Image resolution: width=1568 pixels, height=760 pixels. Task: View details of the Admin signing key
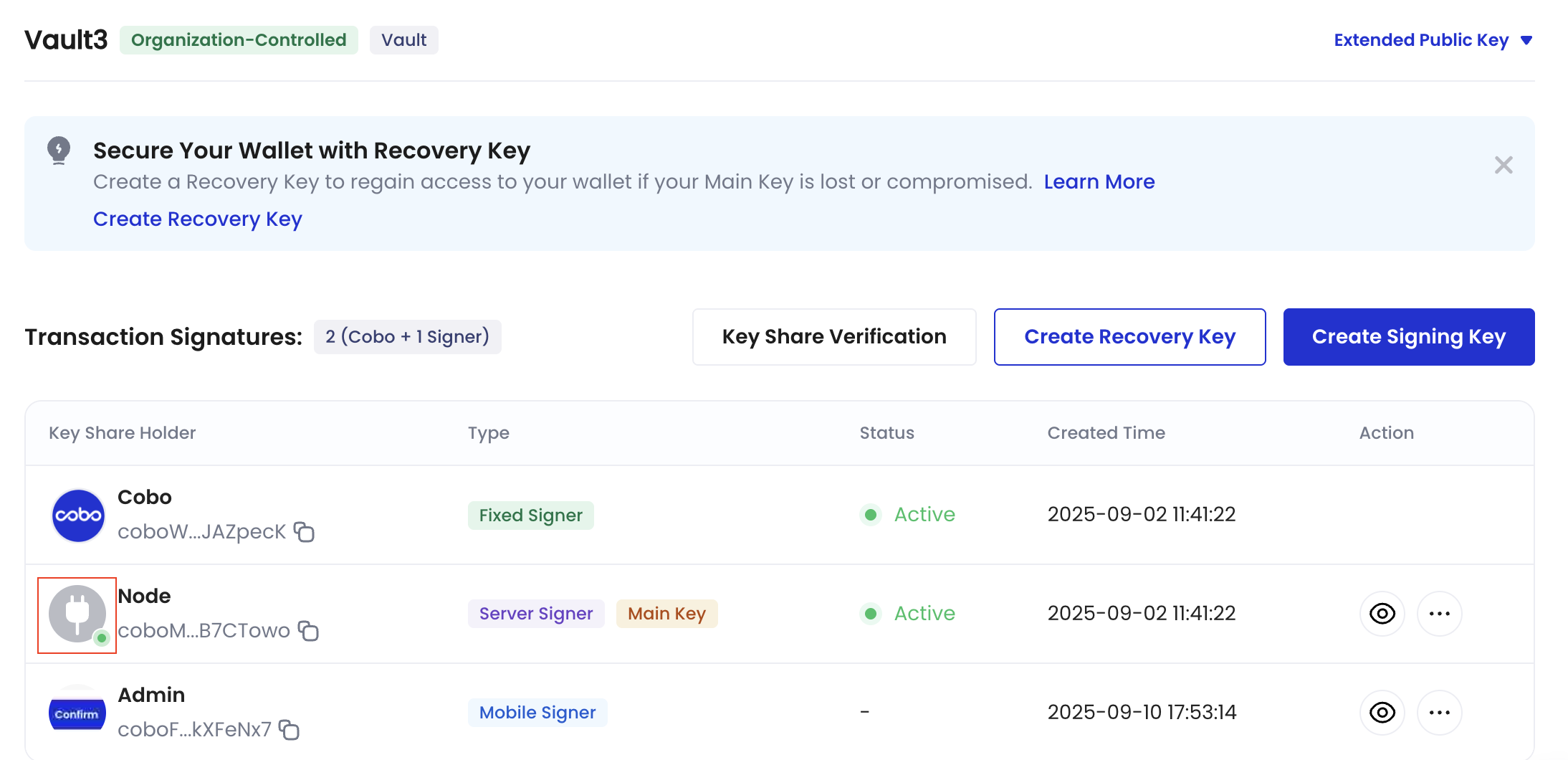[x=1382, y=712]
